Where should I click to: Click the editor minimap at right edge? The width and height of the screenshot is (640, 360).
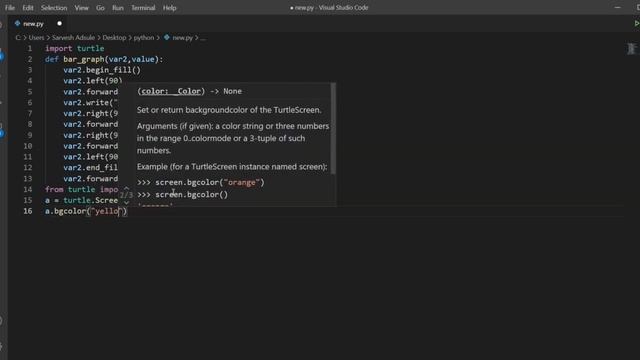pyautogui.click(x=631, y=49)
